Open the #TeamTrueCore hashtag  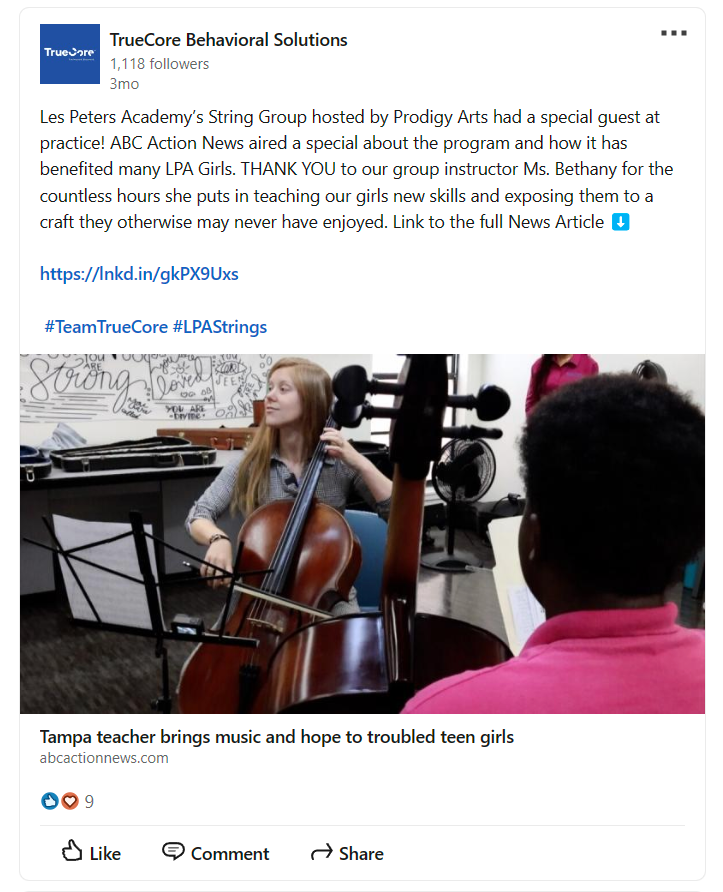click(x=106, y=327)
